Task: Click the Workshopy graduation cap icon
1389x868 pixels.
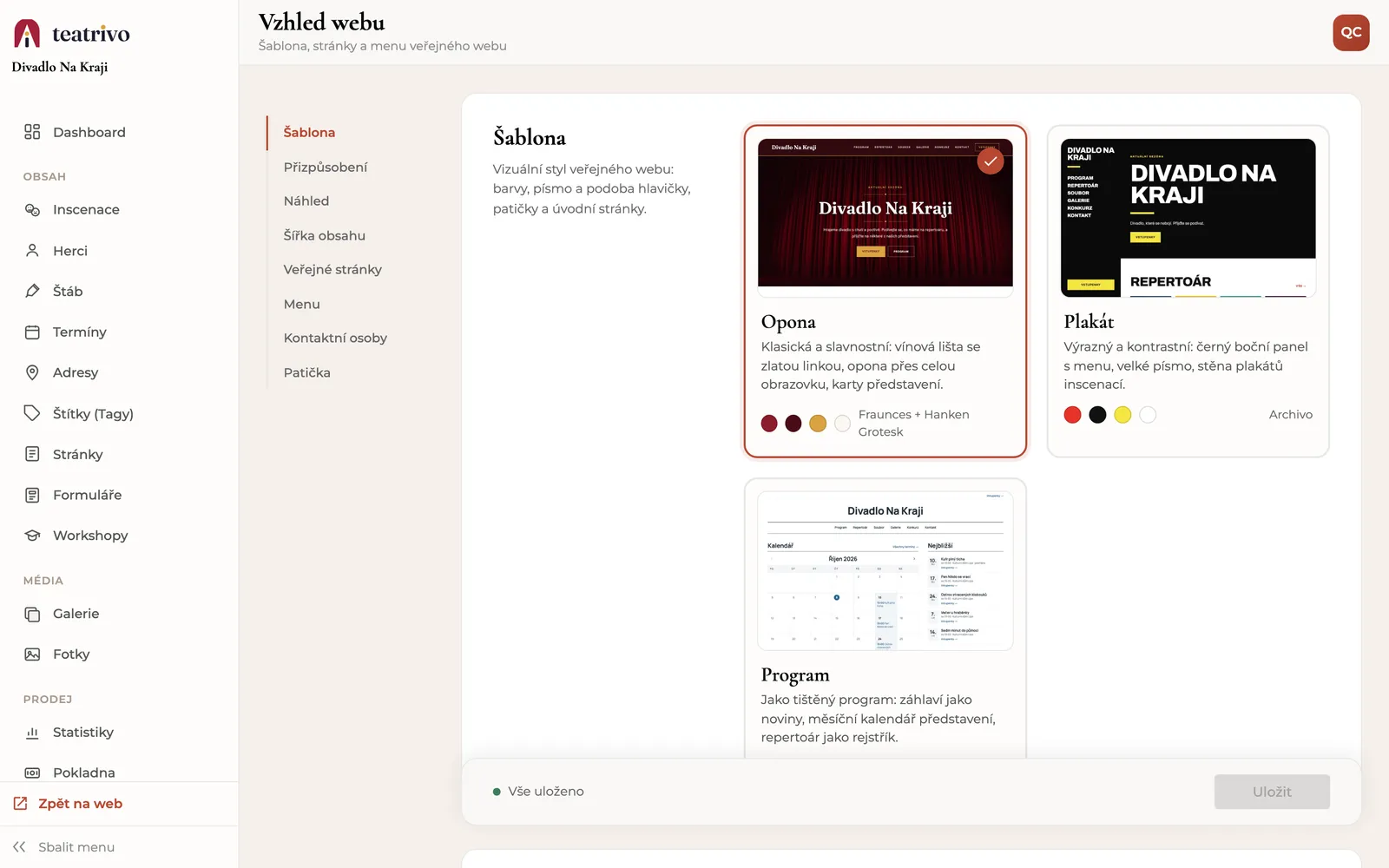Action: pyautogui.click(x=32, y=536)
